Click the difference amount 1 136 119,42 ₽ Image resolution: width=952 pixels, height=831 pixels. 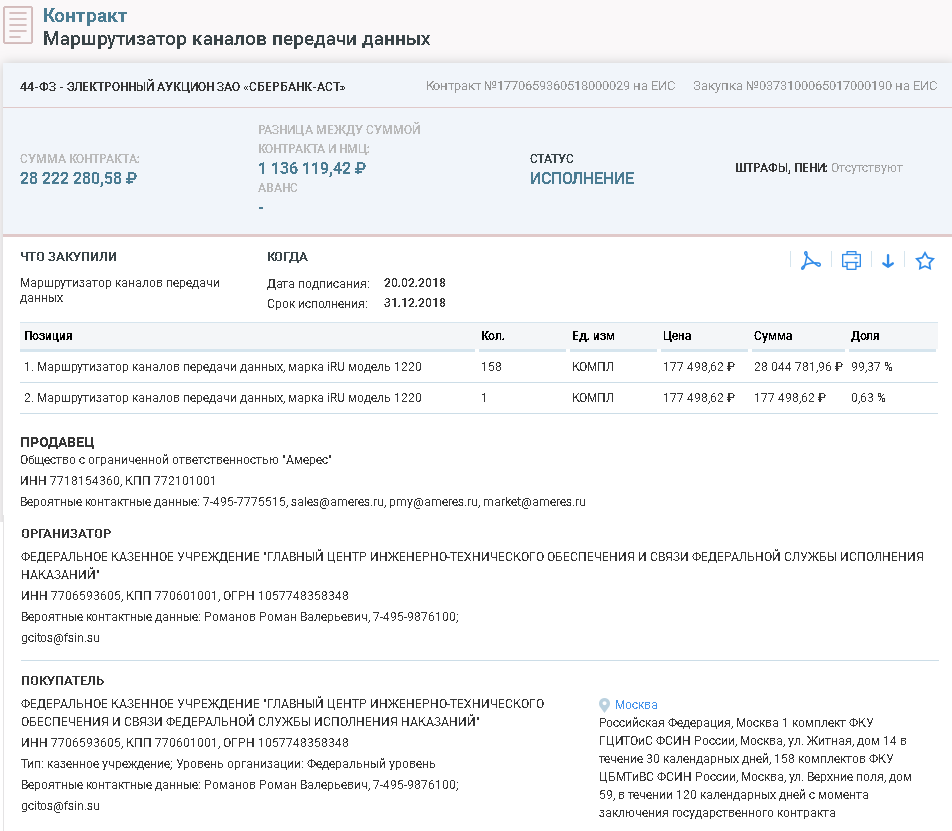[x=312, y=168]
